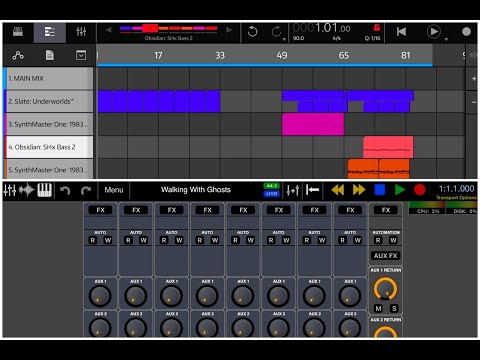Viewport: 480px width, 360px height.
Task: Click the white record circle in top transport
Action: pyautogui.click(x=466, y=32)
